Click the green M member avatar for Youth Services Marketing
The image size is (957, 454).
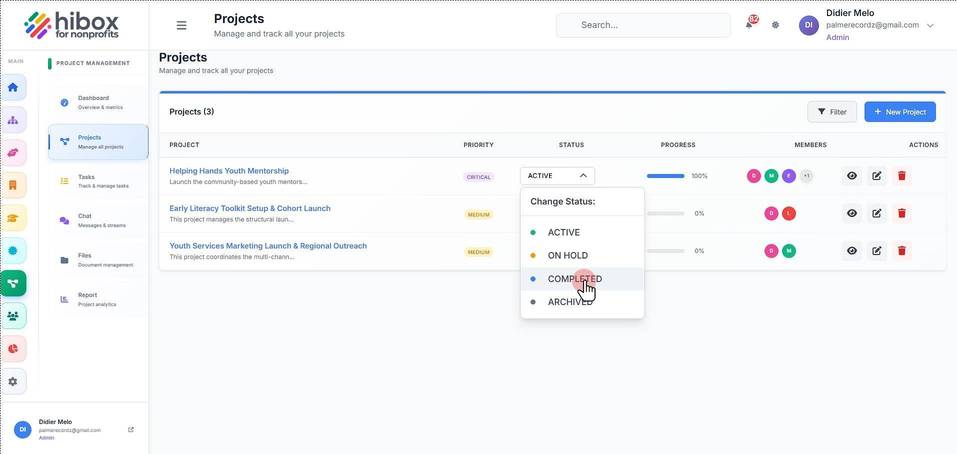click(789, 251)
